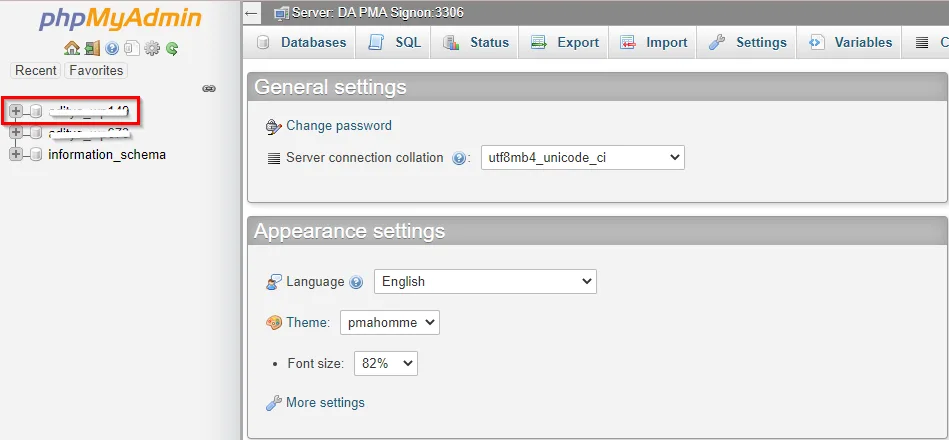Select the Import tab
This screenshot has width=949, height=440.
click(x=652, y=42)
